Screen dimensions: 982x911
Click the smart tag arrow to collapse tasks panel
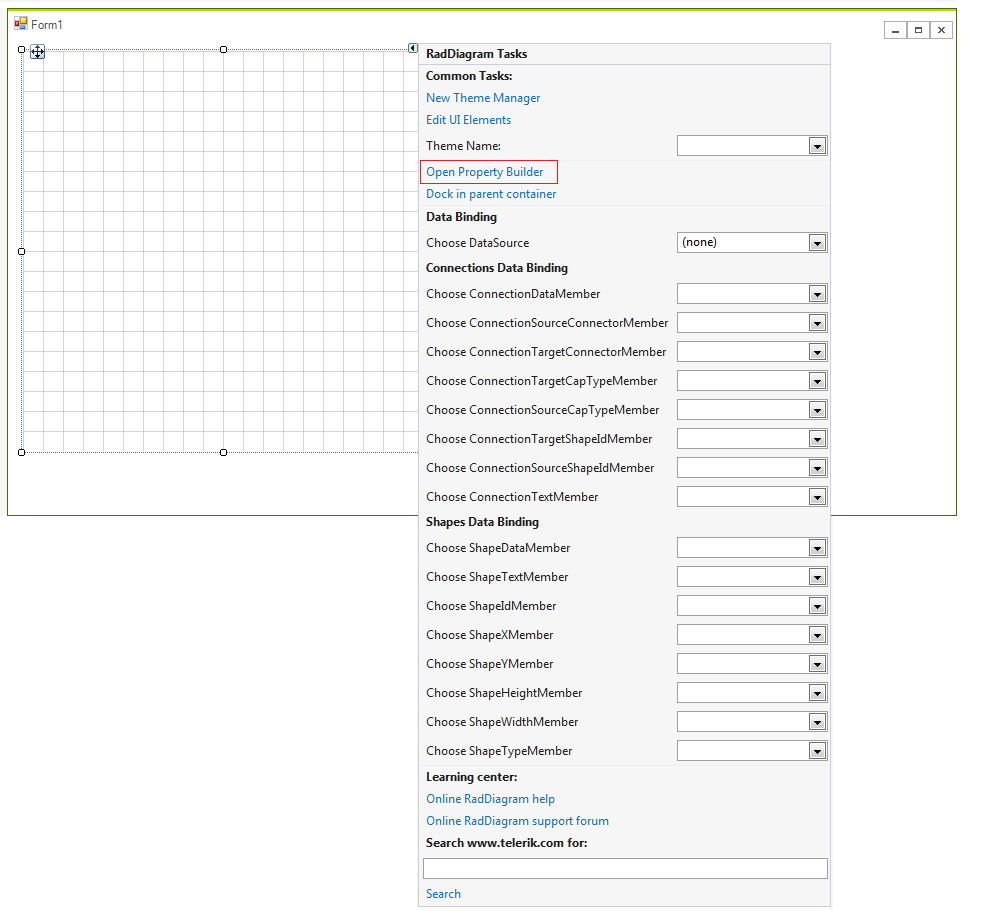pyautogui.click(x=413, y=48)
